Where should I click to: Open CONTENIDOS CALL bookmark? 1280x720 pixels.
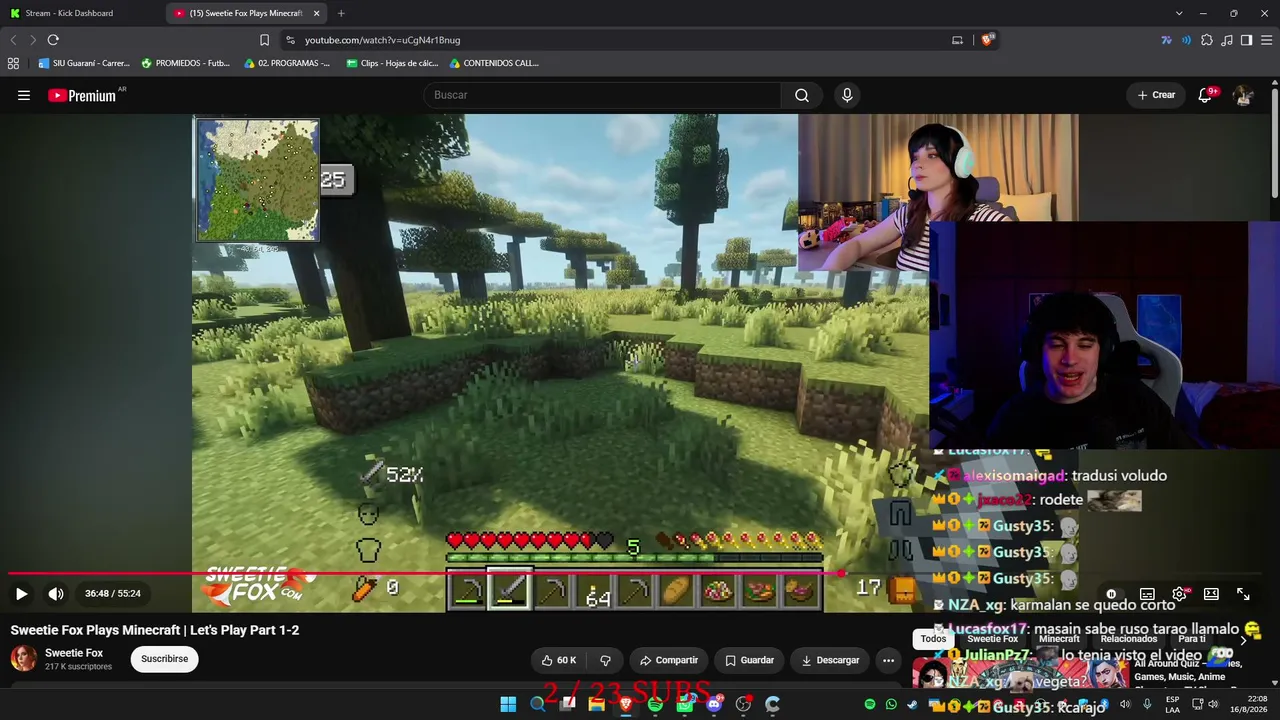[x=494, y=63]
